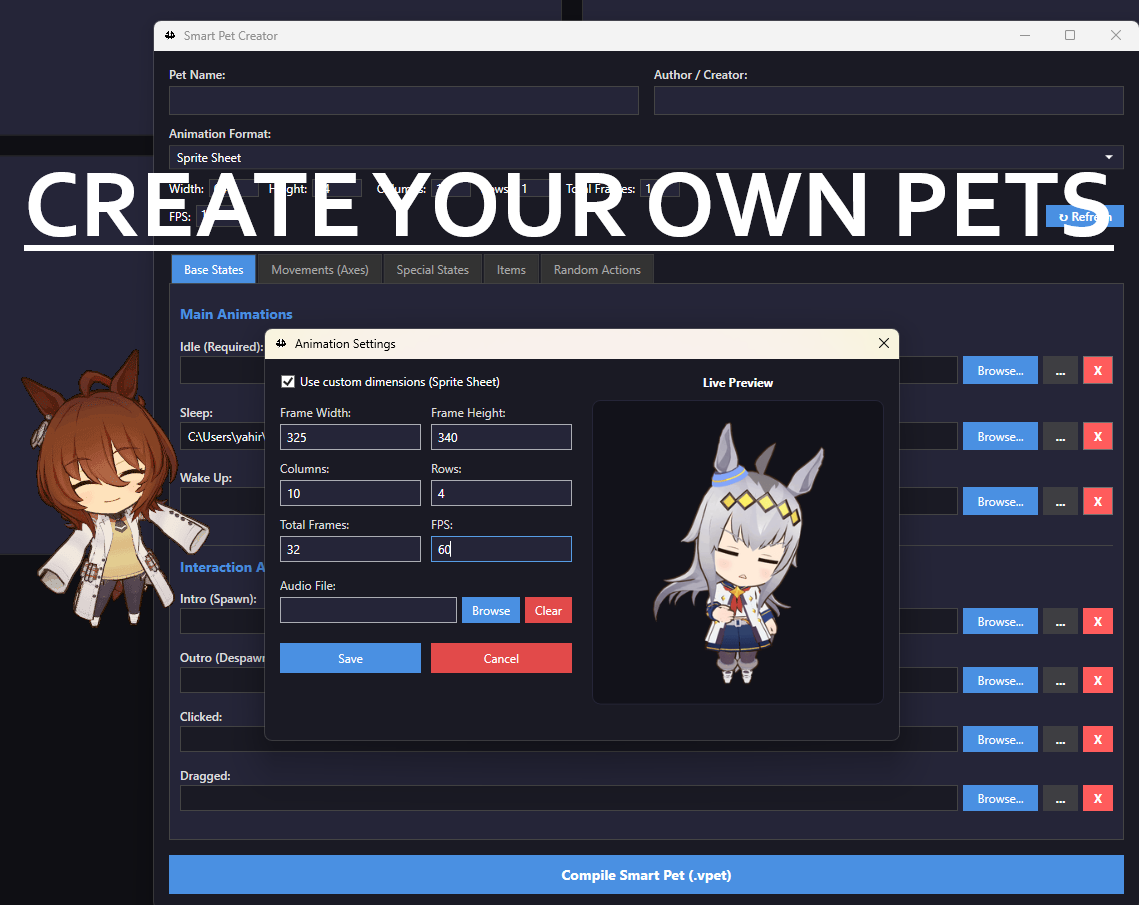
Task: Open settings (...) for the Outro row
Action: 1061,681
